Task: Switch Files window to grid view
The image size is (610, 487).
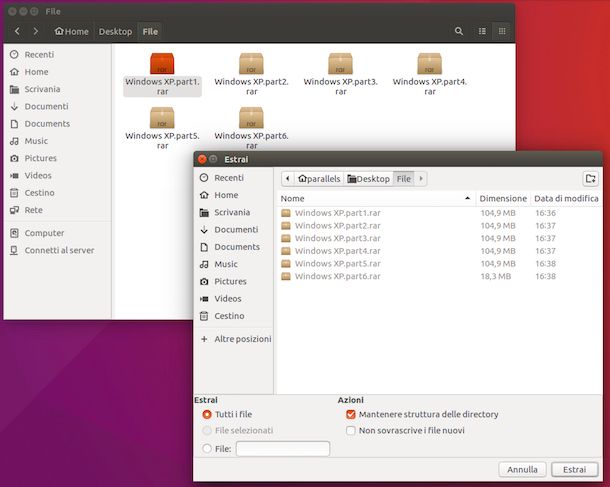Action: (x=502, y=31)
